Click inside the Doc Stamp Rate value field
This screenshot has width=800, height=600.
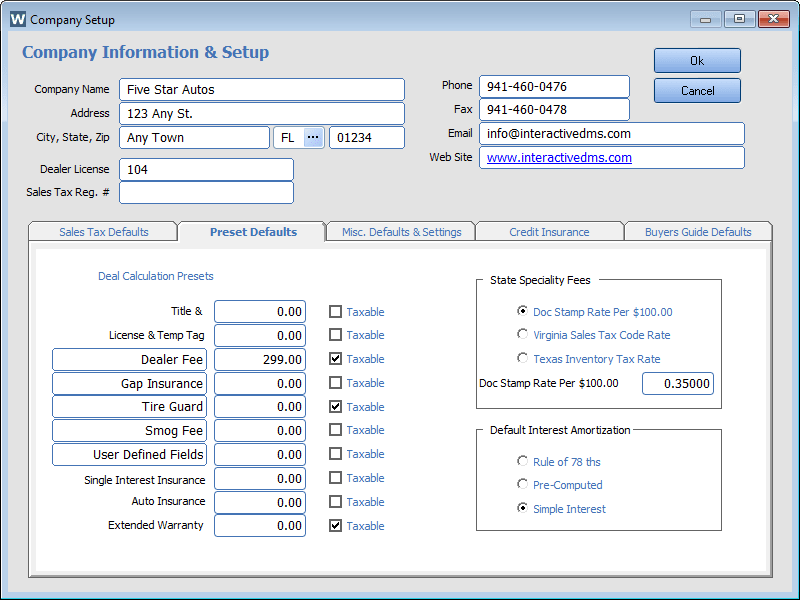(x=677, y=383)
